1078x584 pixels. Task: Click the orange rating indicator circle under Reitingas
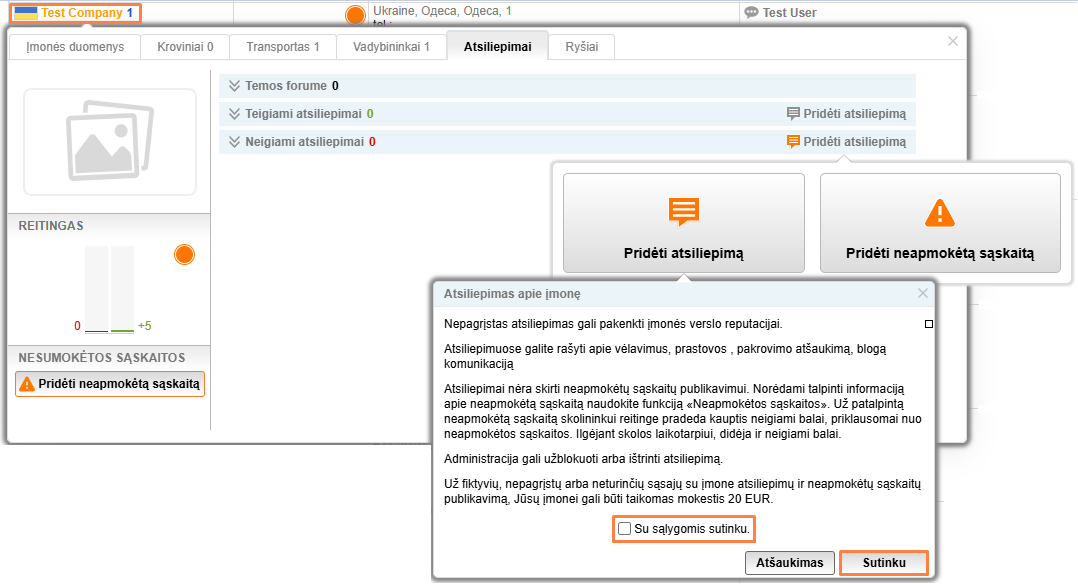[184, 255]
